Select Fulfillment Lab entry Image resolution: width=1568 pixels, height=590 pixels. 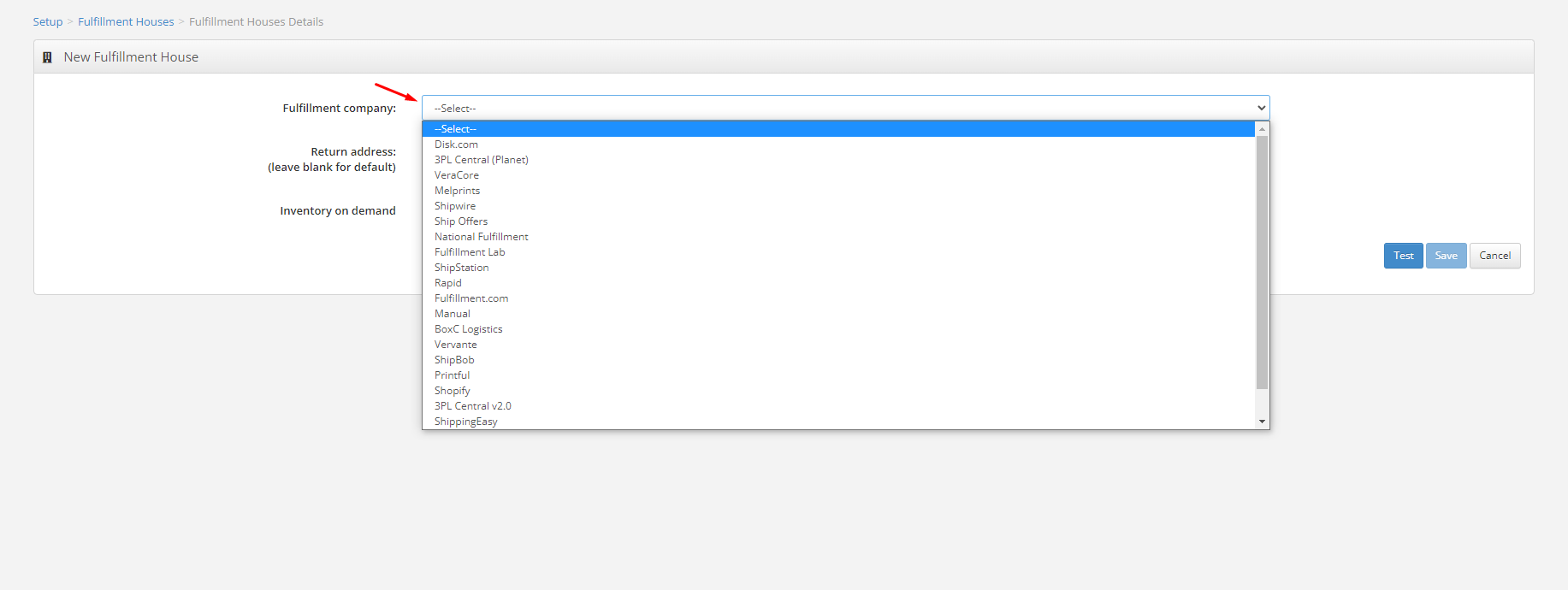(838, 252)
